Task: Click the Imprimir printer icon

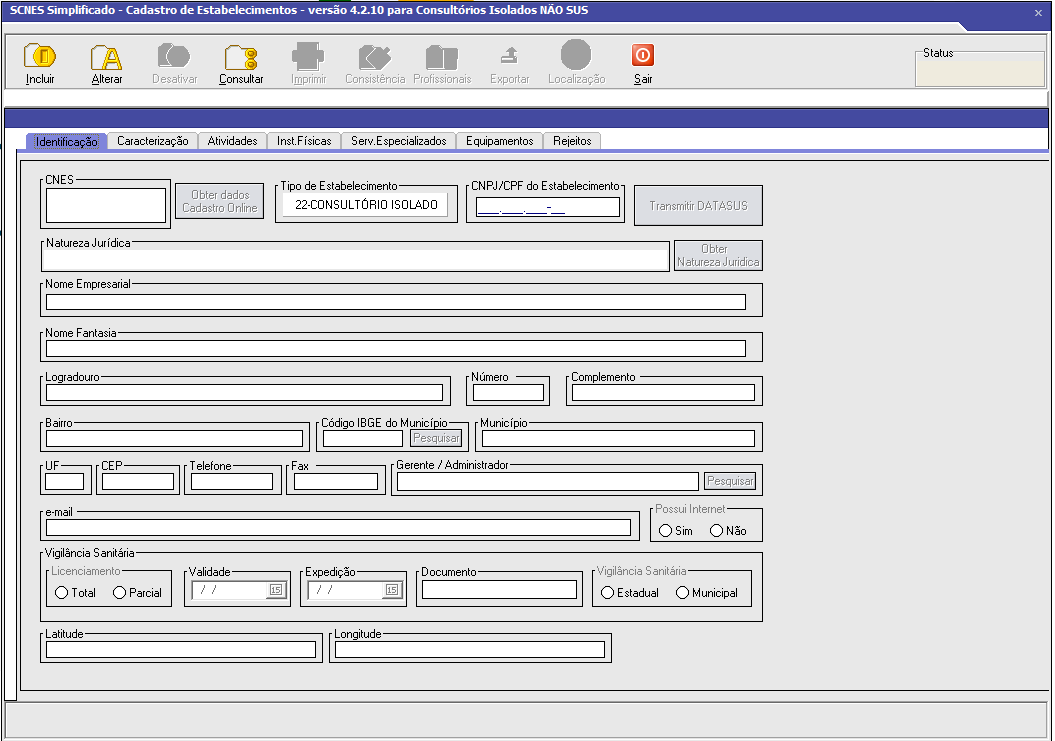Action: (x=308, y=58)
